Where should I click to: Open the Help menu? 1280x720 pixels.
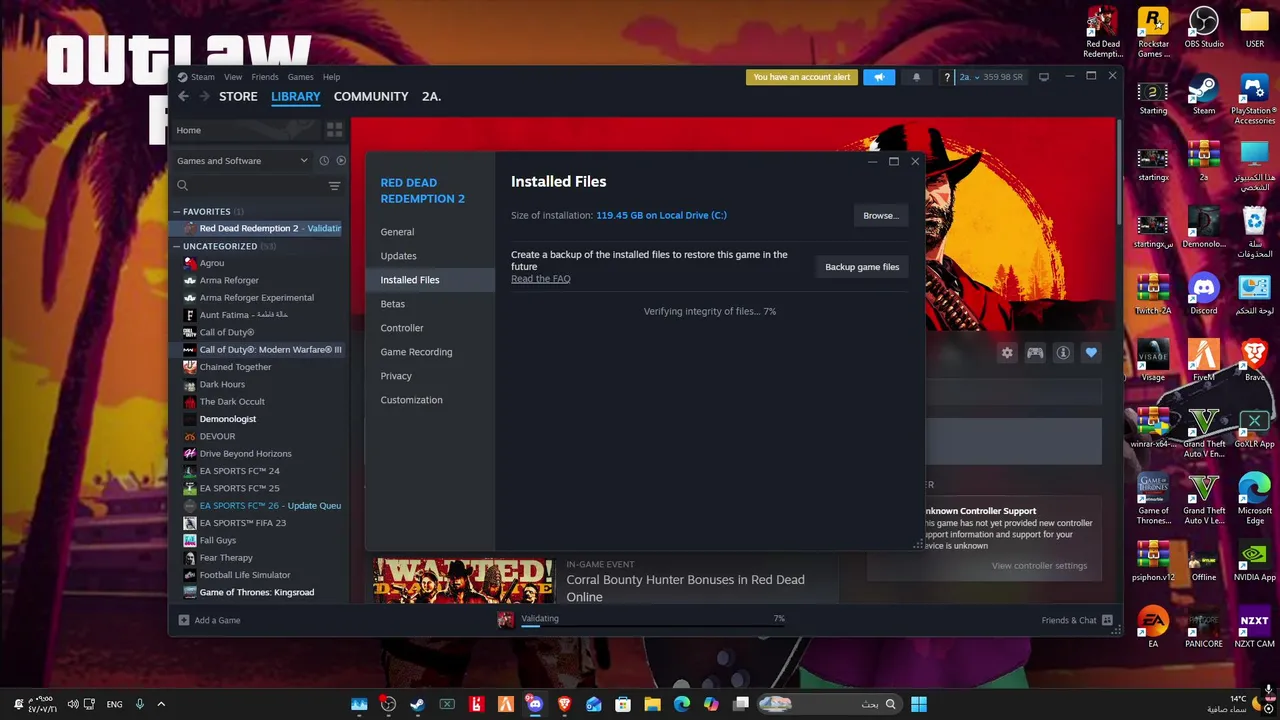(x=331, y=77)
